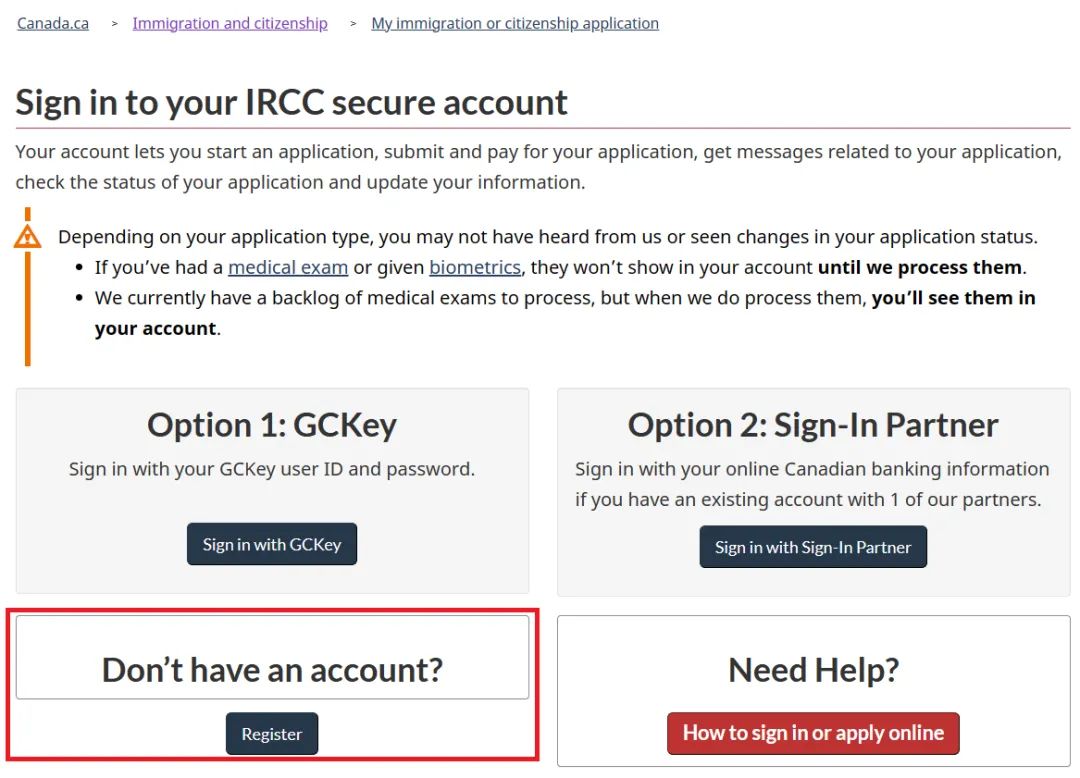
Task: Click the breadcrumb arrow after Canada.ca
Action: [x=114, y=23]
